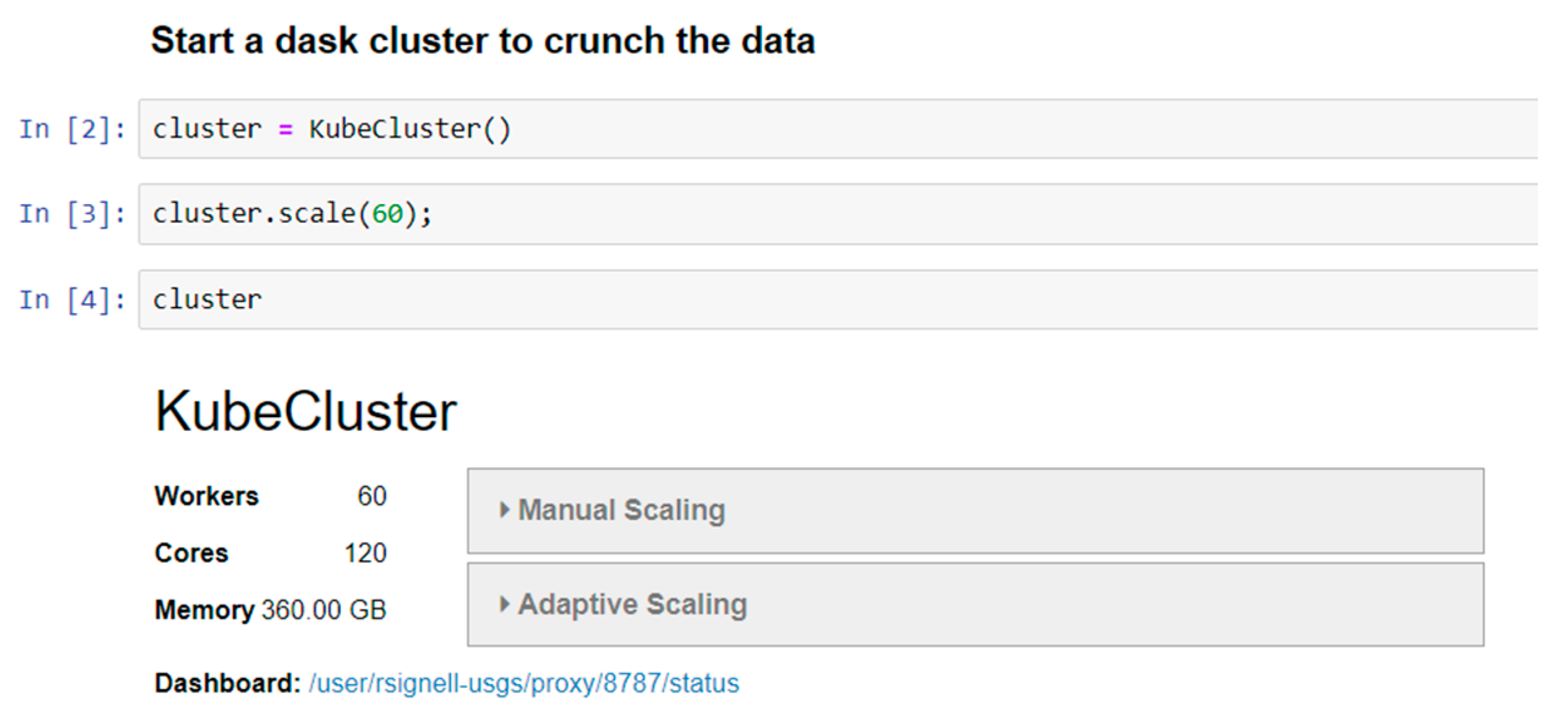This screenshot has height=719, width=1568.
Task: Click inside the KubeCluster() code cell
Action: (x=838, y=128)
